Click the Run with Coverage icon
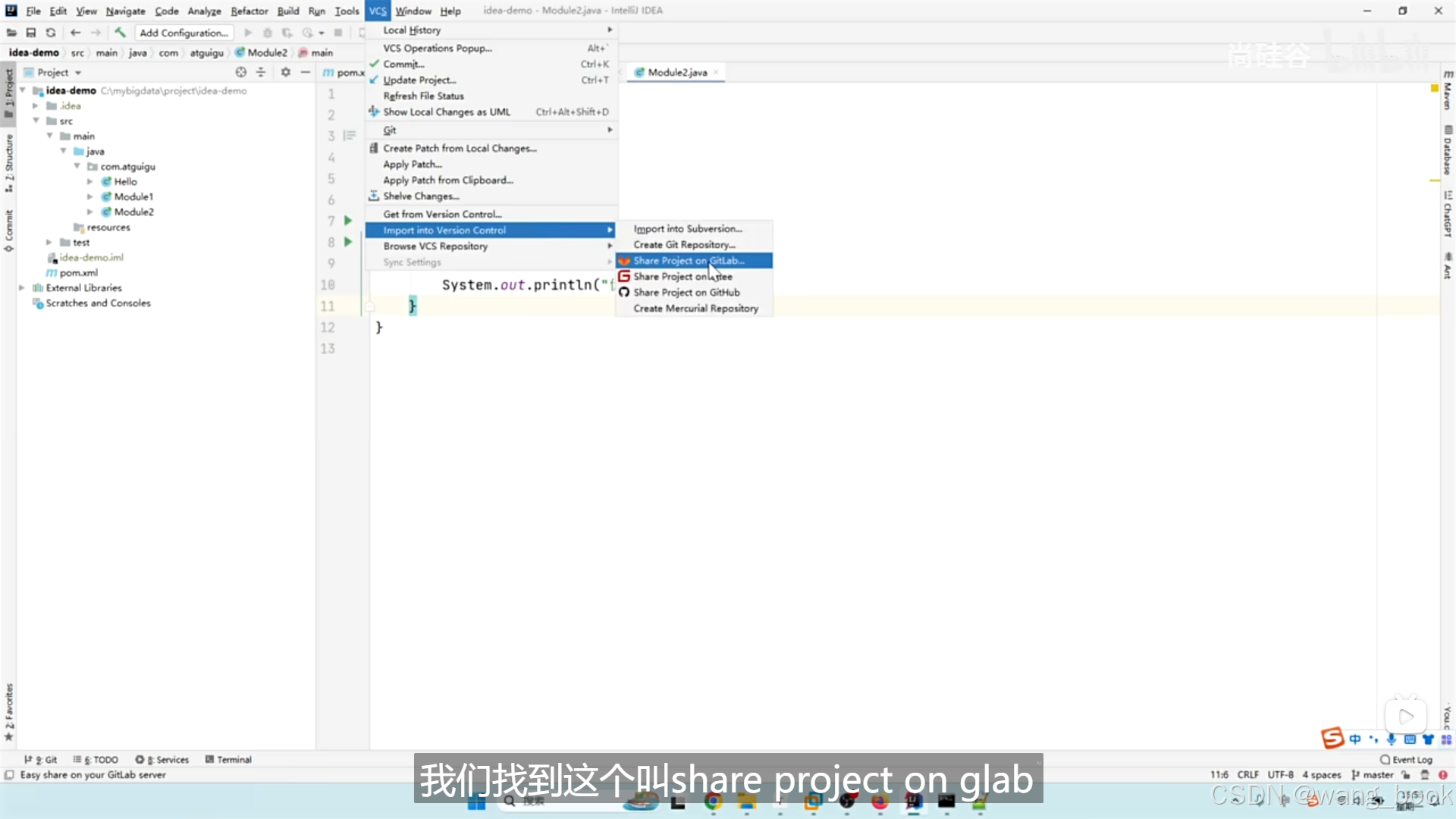Viewport: 1456px width, 819px height. (x=287, y=33)
